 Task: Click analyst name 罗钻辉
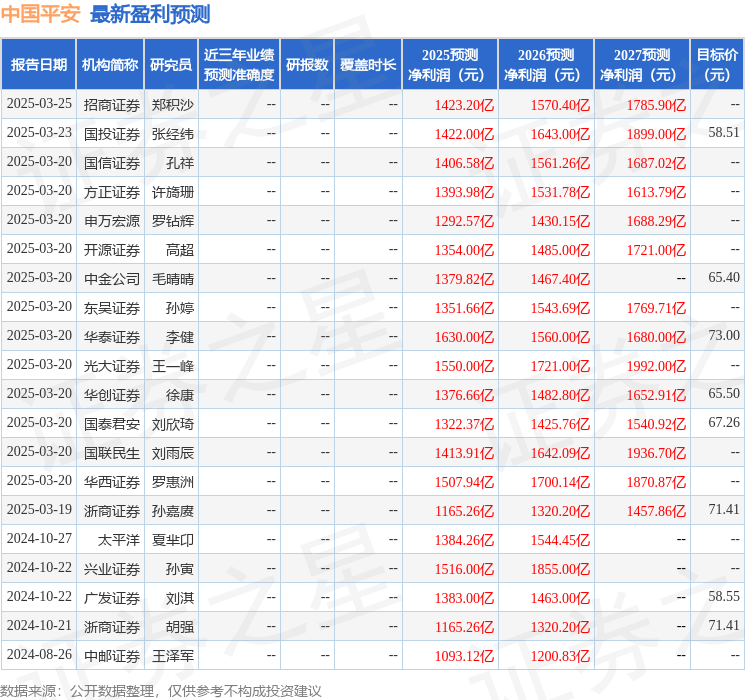(x=173, y=221)
